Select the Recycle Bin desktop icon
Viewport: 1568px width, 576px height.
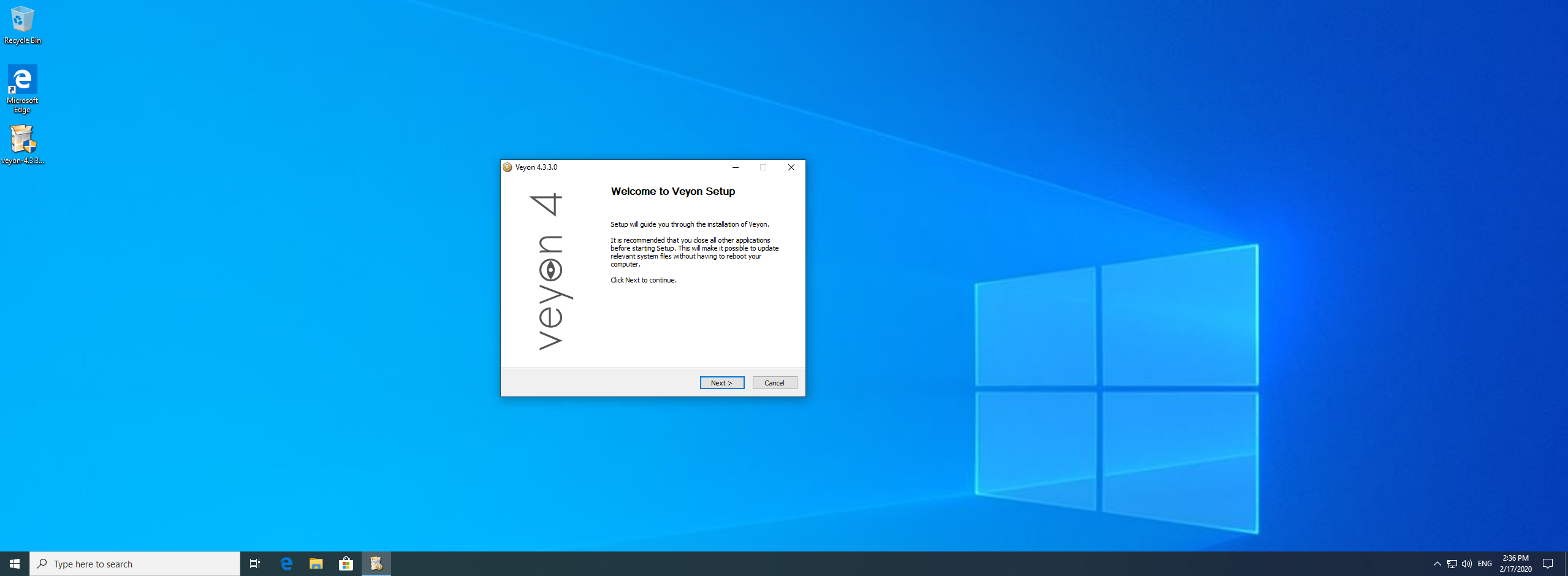point(23,25)
